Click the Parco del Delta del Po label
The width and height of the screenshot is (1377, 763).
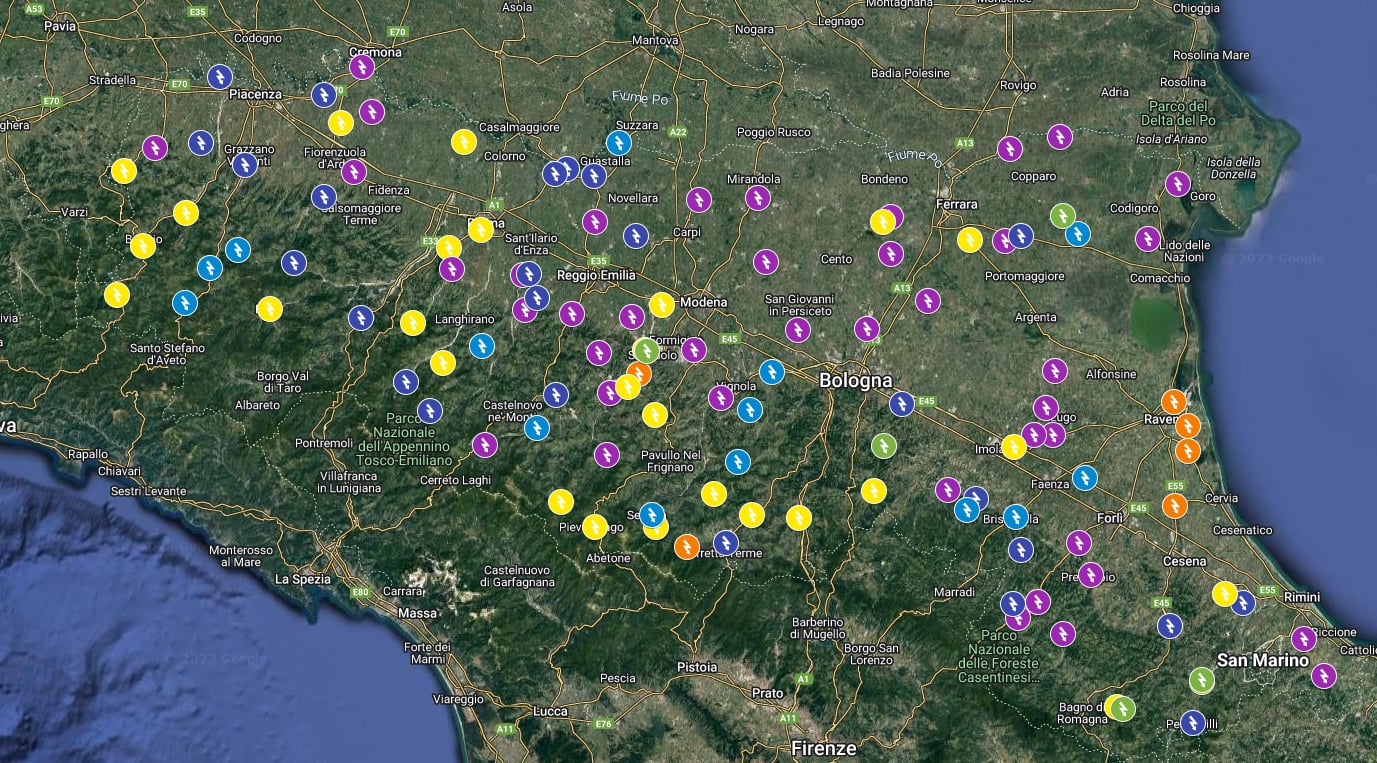[x=1177, y=113]
